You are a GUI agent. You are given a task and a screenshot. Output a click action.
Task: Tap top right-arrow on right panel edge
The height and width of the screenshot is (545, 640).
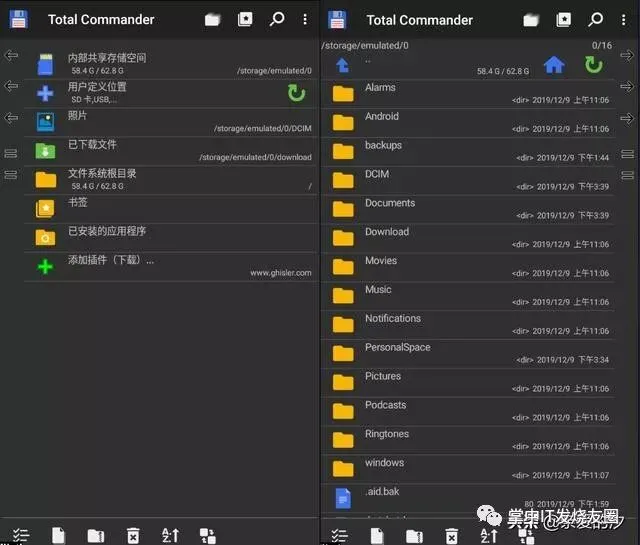[x=627, y=55]
